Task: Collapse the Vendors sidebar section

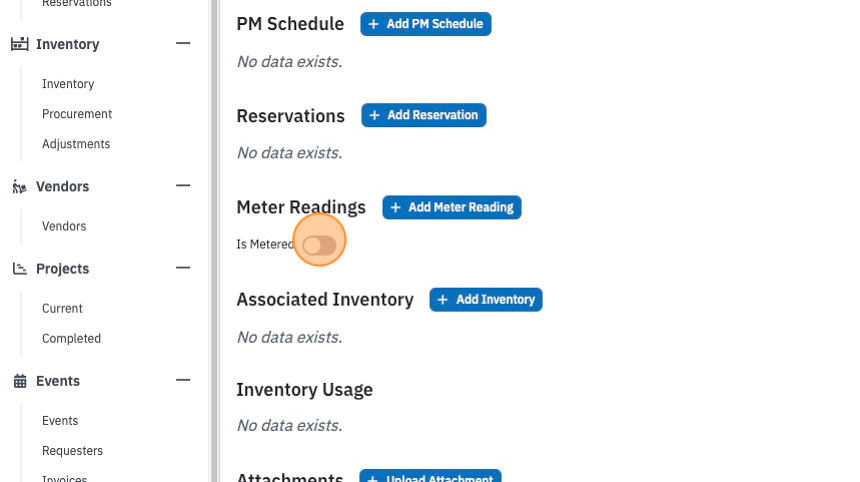Action: pos(183,186)
